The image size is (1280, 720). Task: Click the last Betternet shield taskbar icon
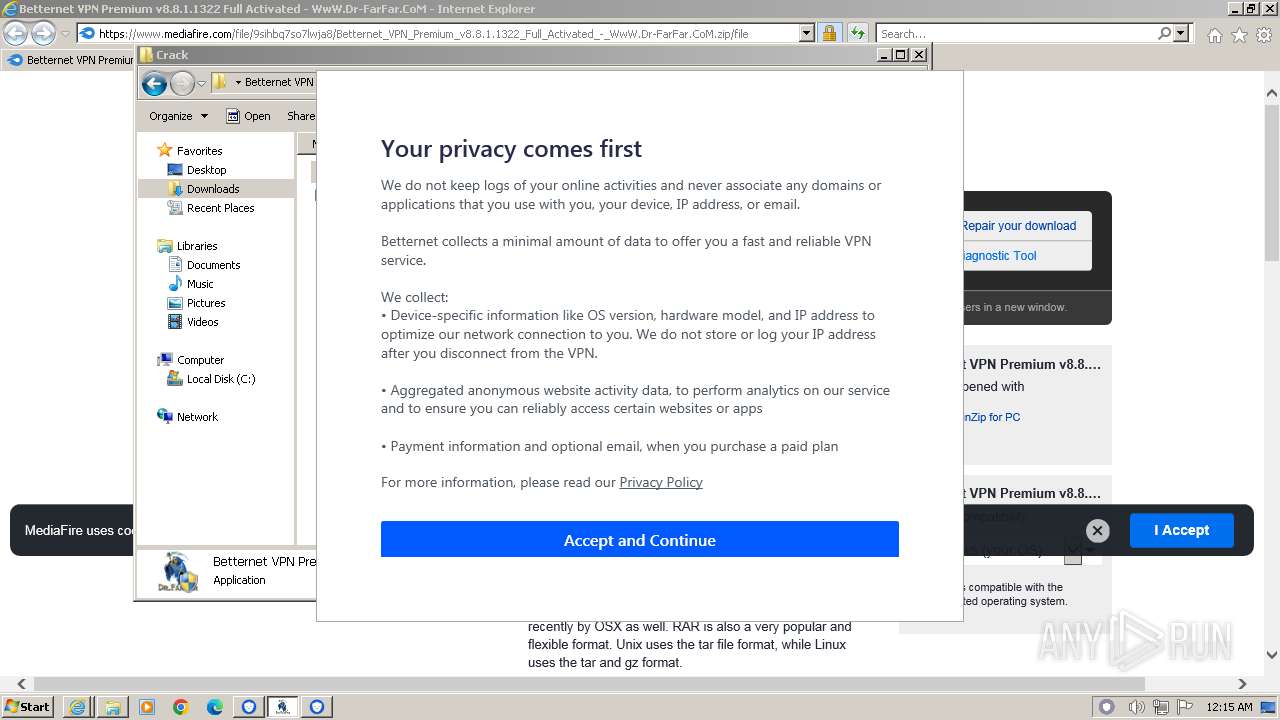click(317, 707)
